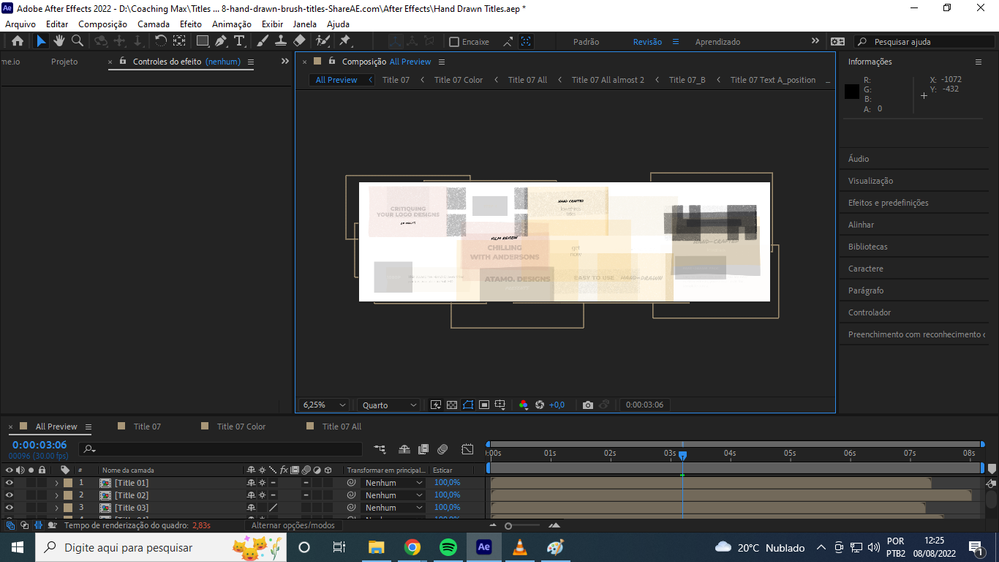The height and width of the screenshot is (562, 999).
Task: Open the 6,25% magnification dropdown
Action: 324,405
